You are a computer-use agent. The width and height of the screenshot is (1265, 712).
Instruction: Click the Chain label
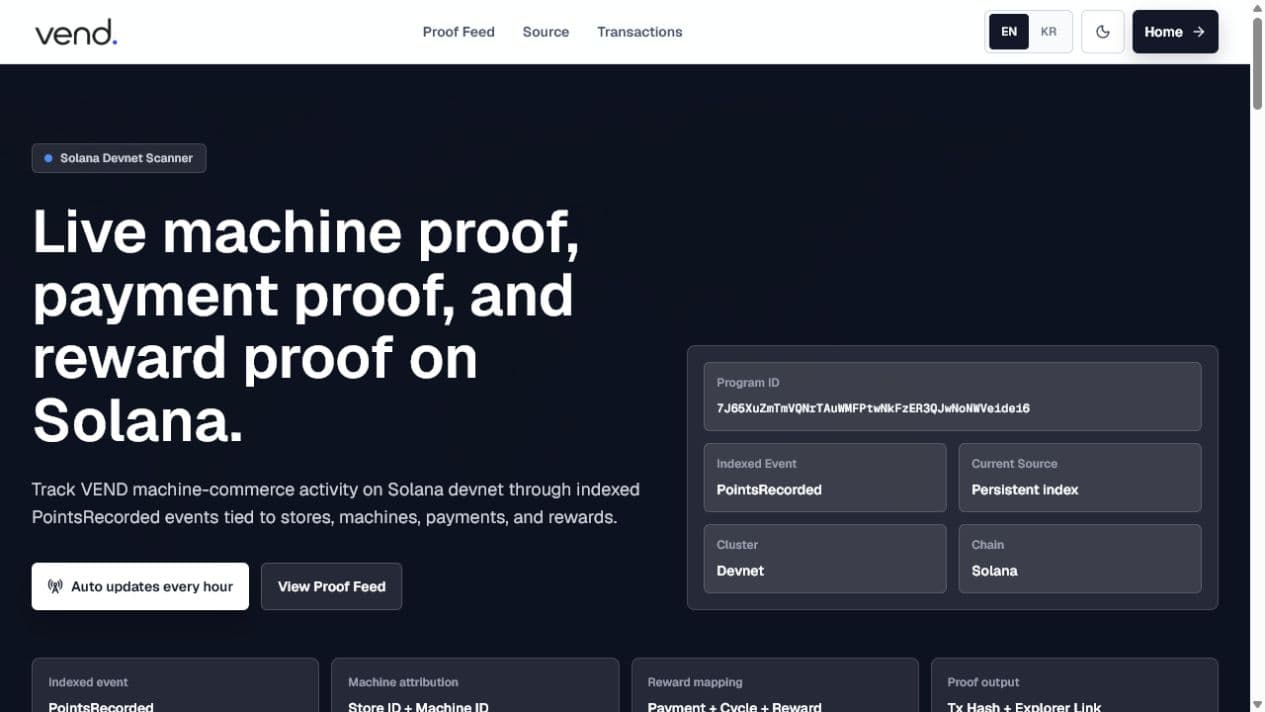click(x=987, y=545)
